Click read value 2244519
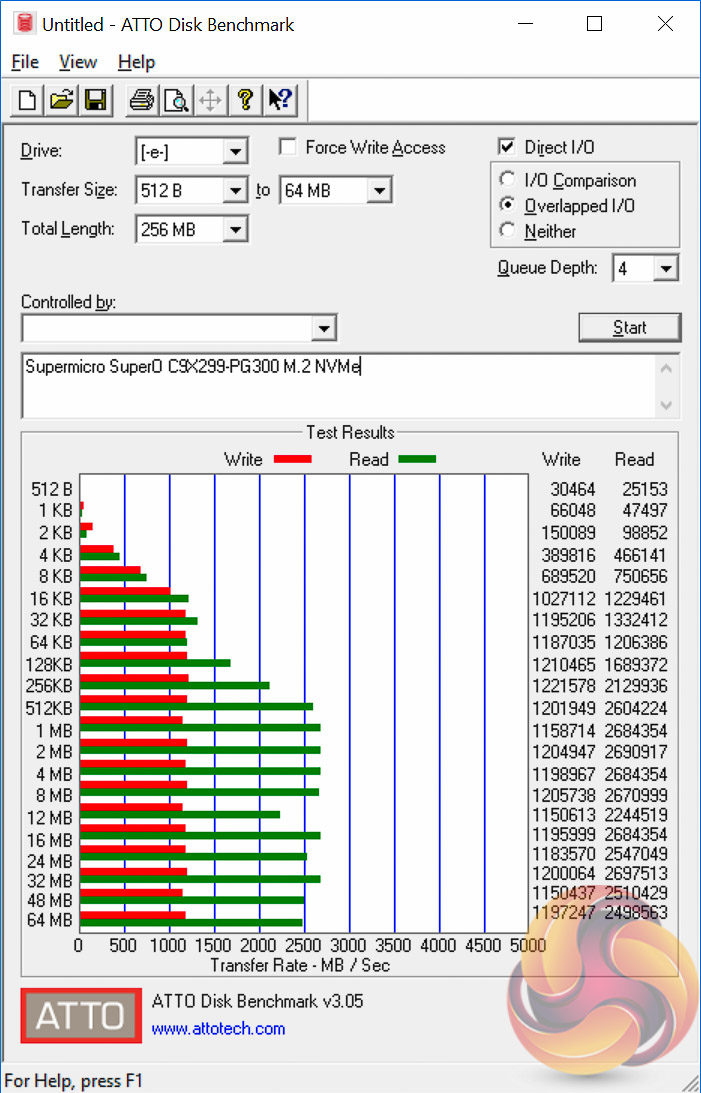 point(636,815)
